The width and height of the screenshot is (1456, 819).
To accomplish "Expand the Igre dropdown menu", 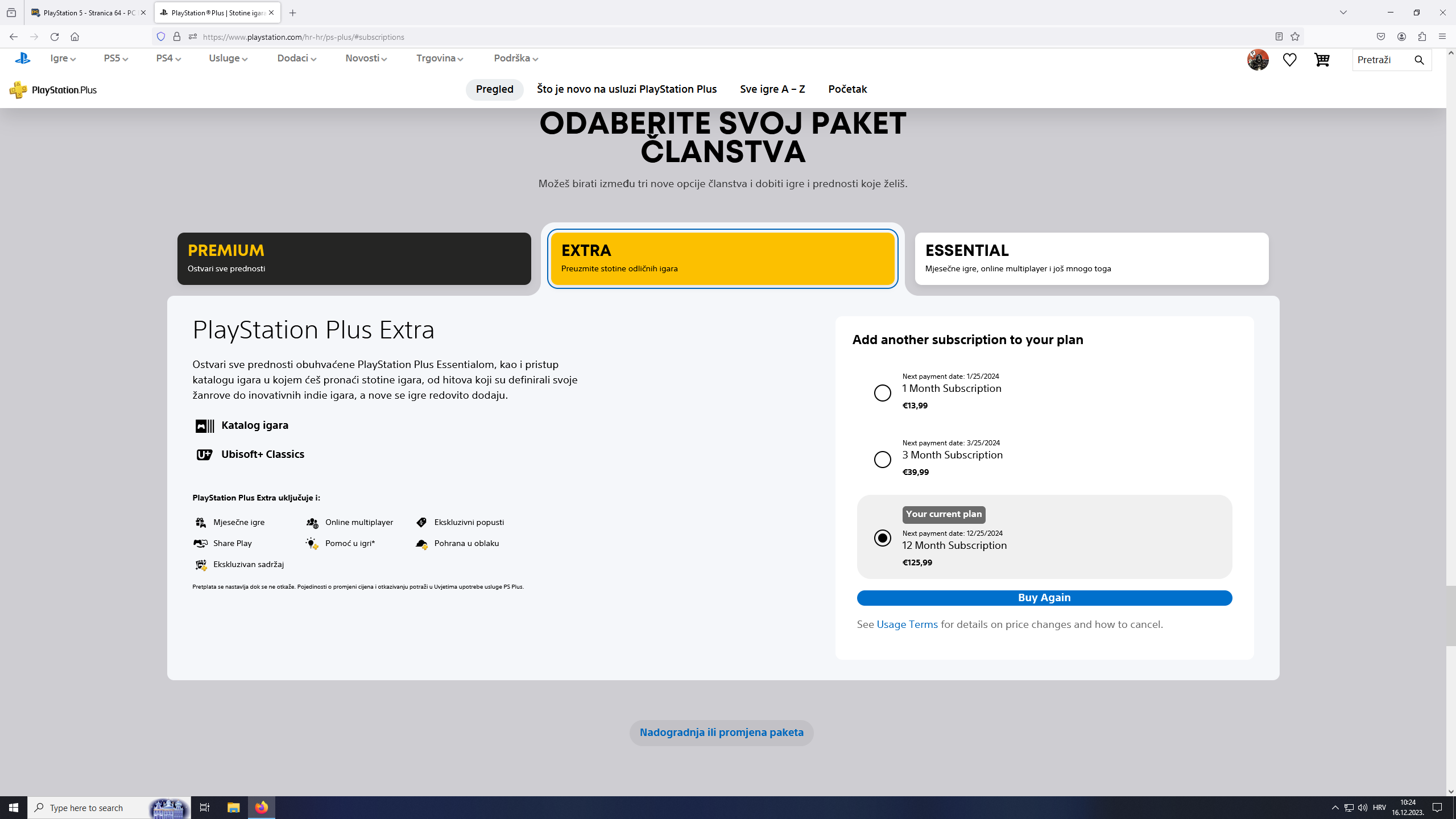I will (63, 58).
